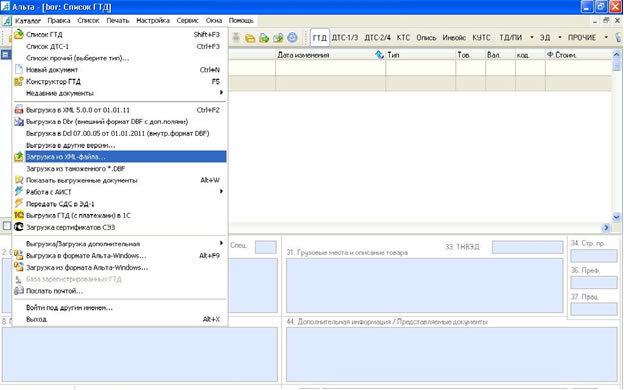The height and width of the screenshot is (390, 624).
Task: Click the round blue toolbar icon
Action: (x=292, y=37)
